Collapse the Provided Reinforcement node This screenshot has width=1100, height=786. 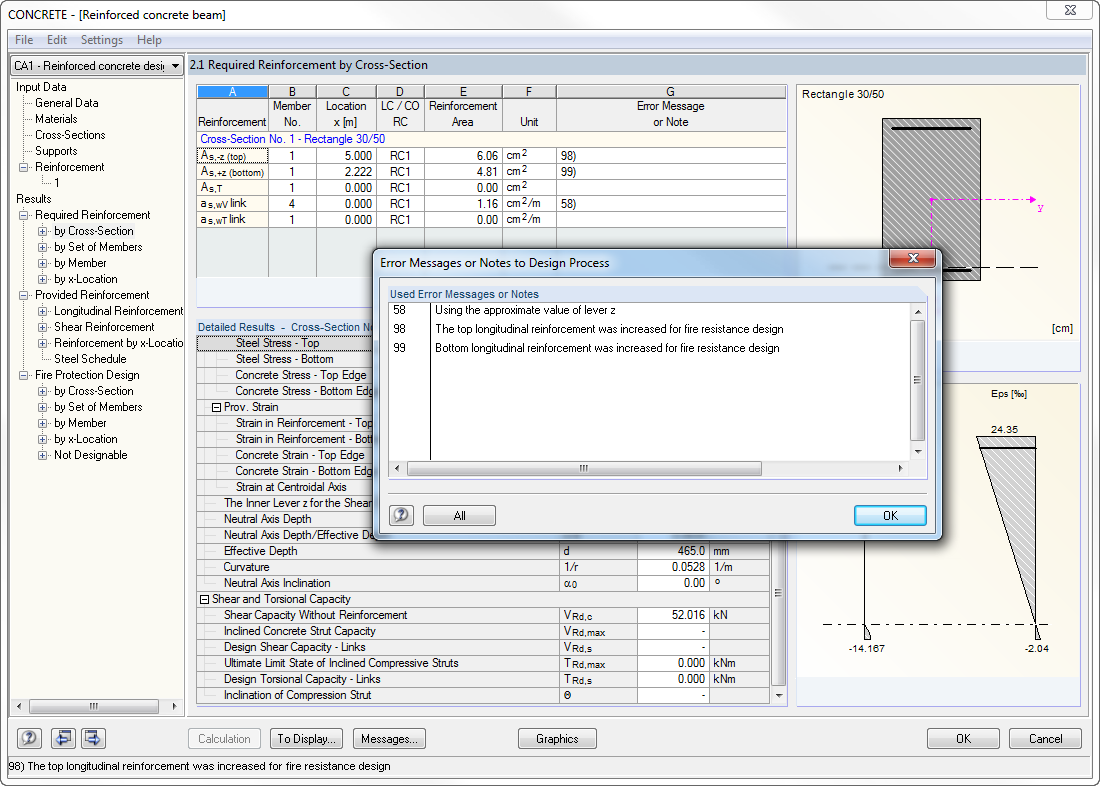coord(23,295)
